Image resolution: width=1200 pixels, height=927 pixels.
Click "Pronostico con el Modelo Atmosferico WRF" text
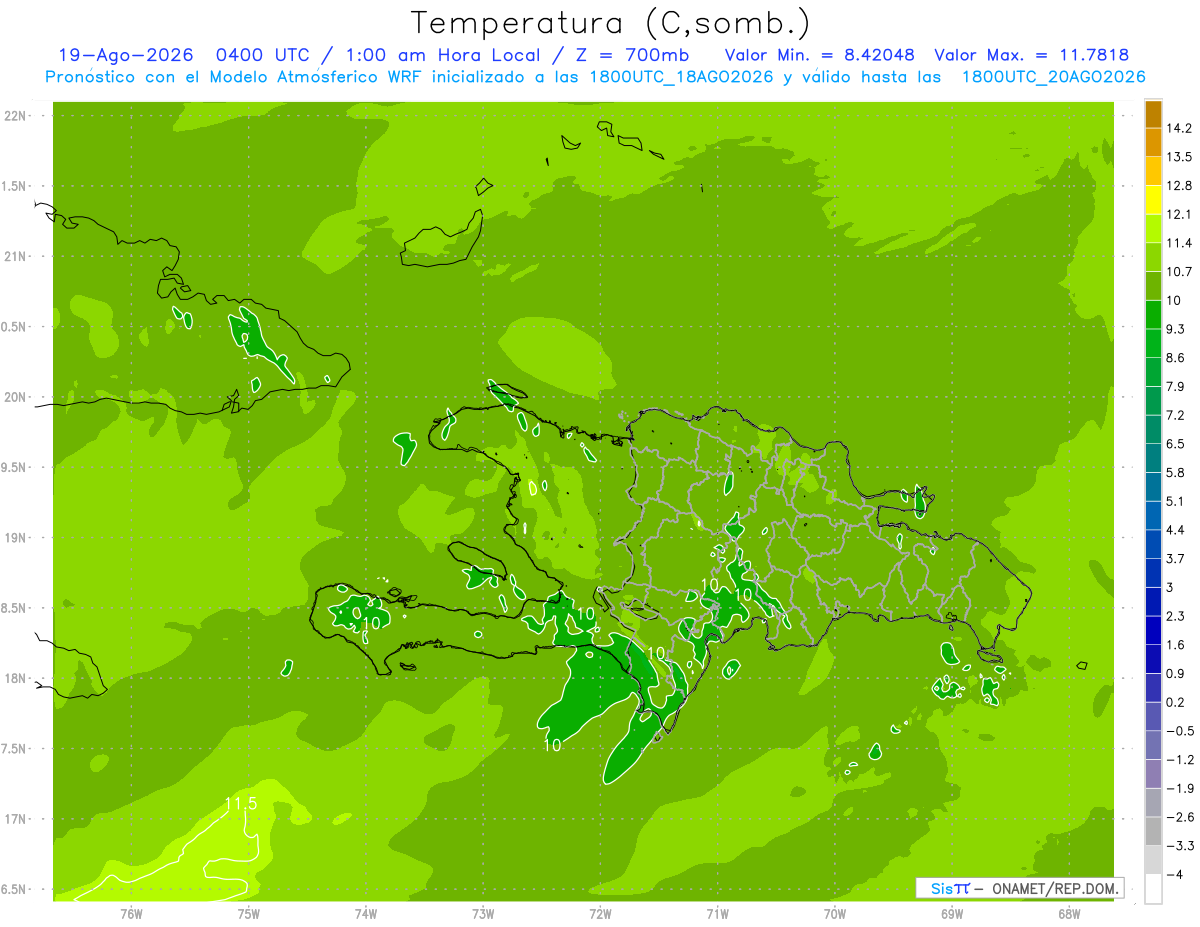236,77
